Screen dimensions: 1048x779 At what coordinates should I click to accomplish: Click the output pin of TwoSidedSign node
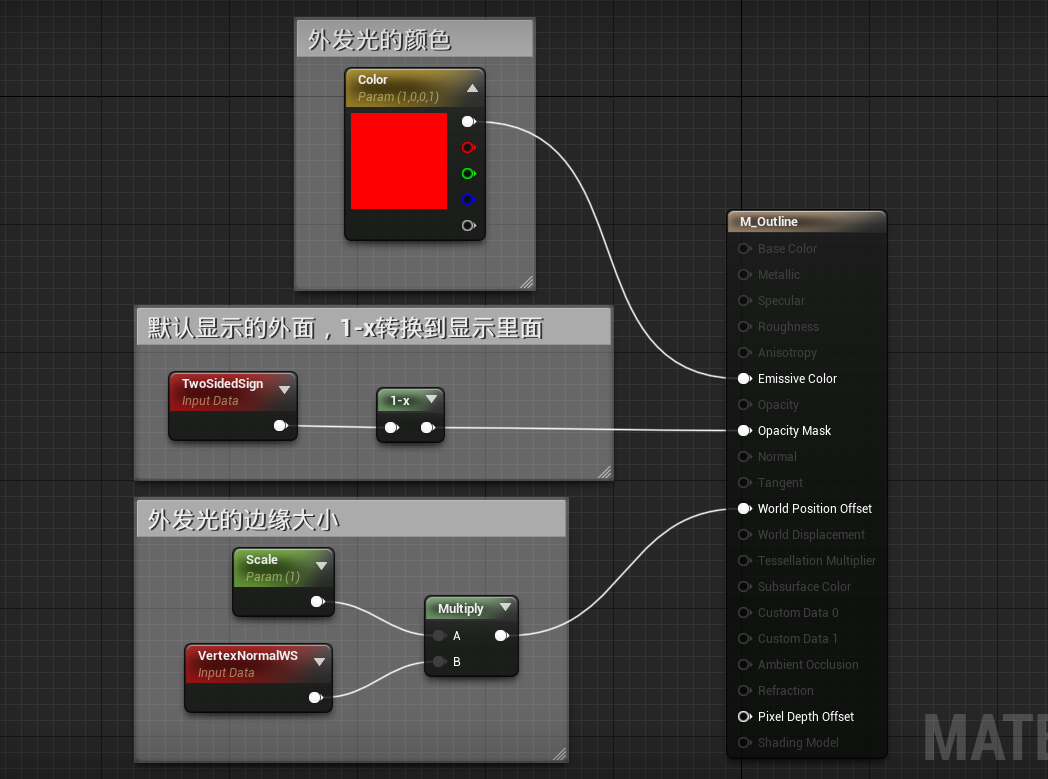(x=281, y=425)
